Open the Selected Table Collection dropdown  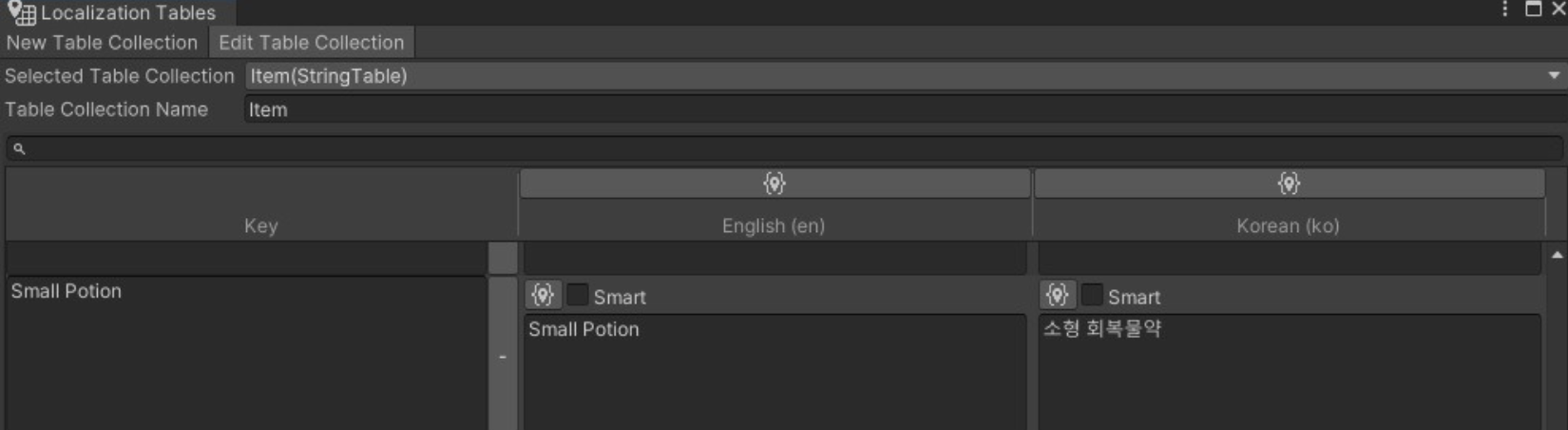(903, 76)
